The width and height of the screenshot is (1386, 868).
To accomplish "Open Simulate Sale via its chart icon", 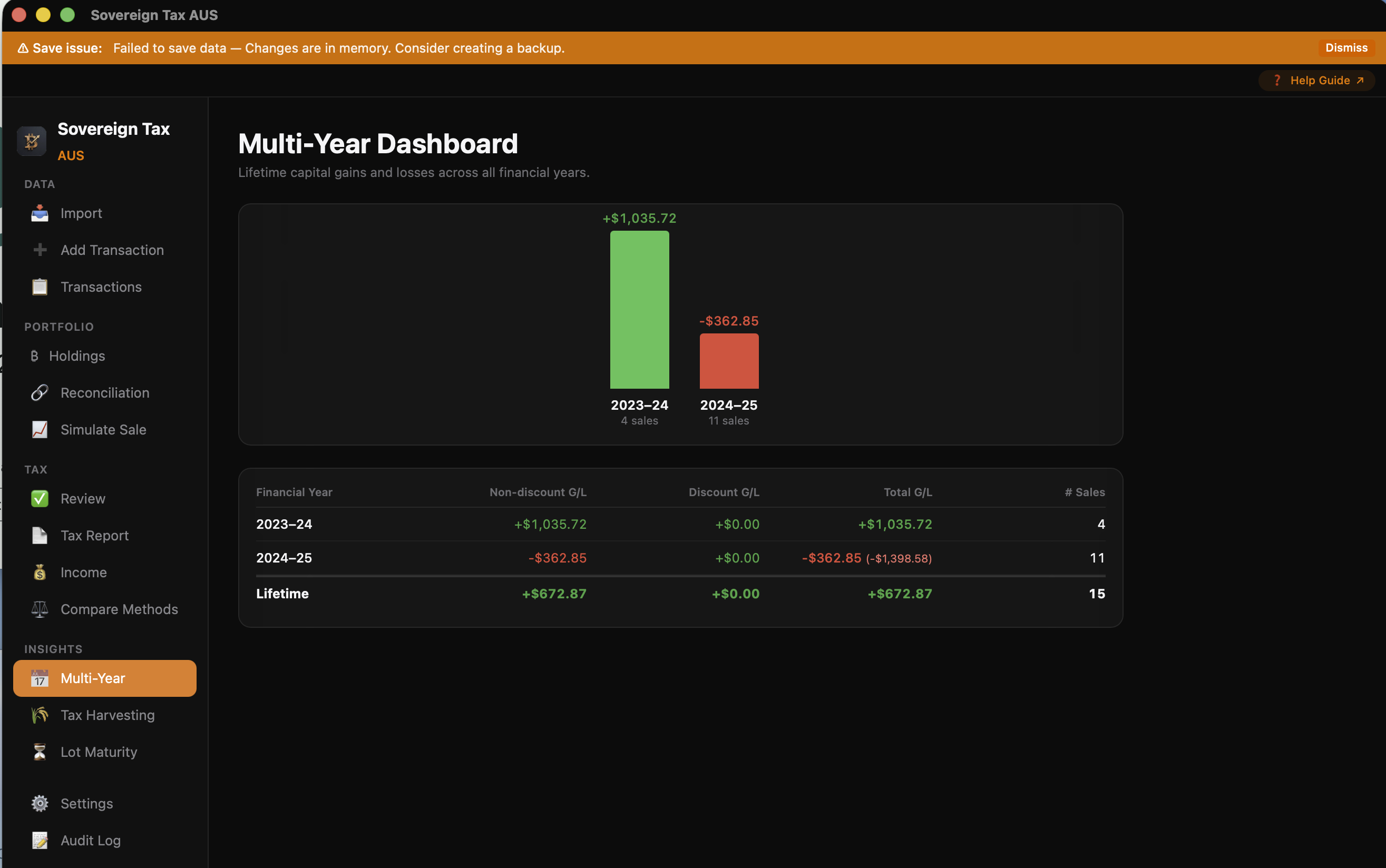I will [39, 429].
